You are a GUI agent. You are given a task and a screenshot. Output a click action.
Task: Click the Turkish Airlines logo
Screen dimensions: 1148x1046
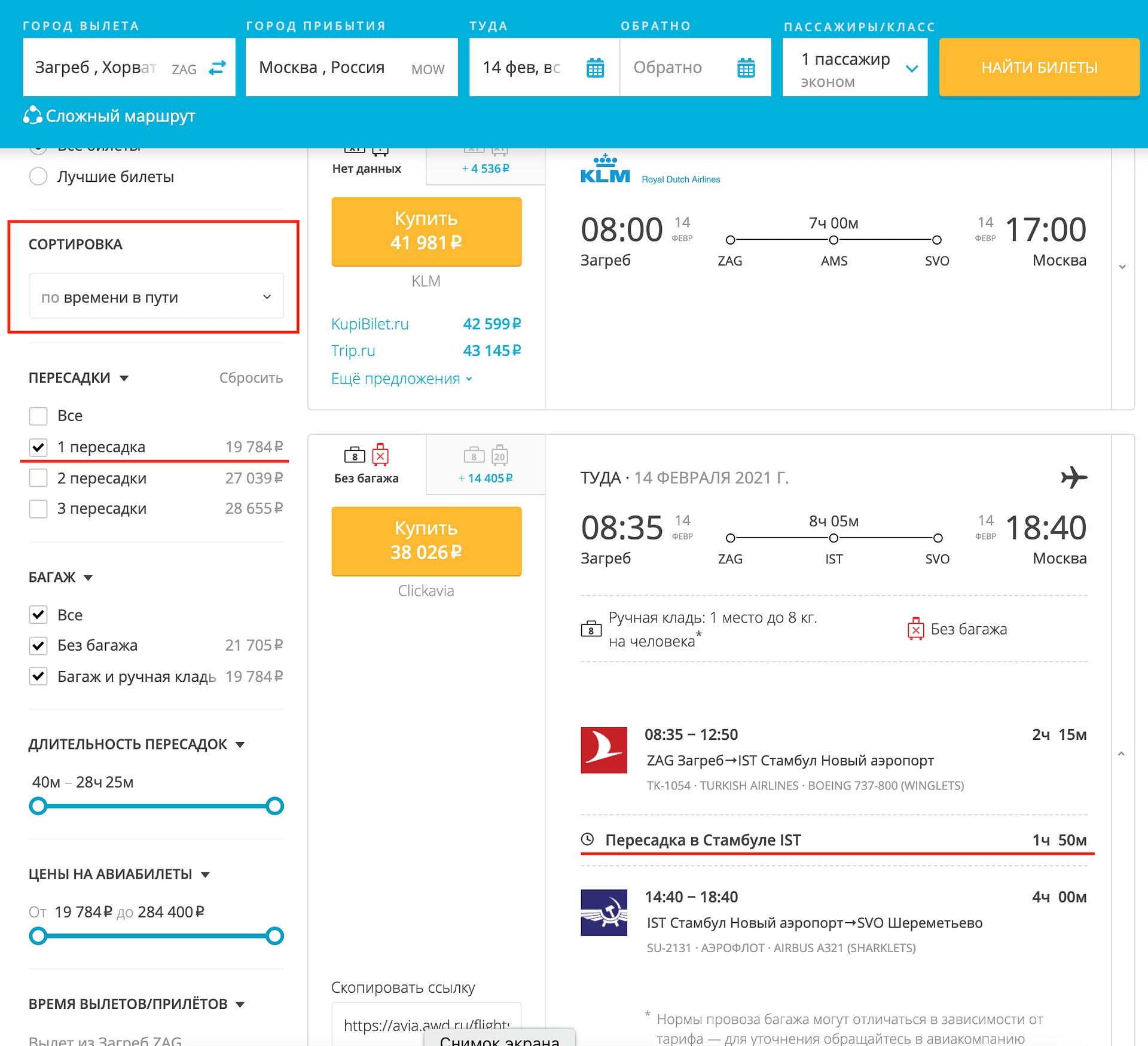[604, 750]
